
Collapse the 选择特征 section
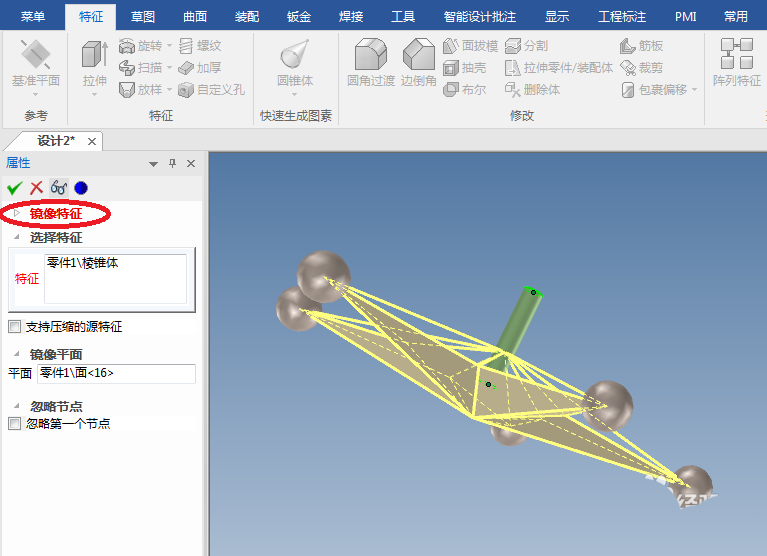click(x=17, y=237)
